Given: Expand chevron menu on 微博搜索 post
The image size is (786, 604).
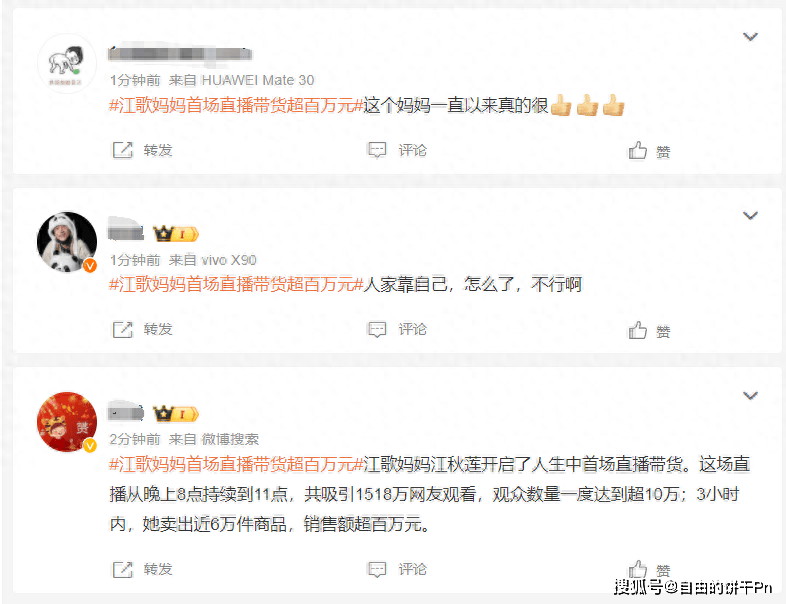Looking at the screenshot, I should tap(750, 395).
